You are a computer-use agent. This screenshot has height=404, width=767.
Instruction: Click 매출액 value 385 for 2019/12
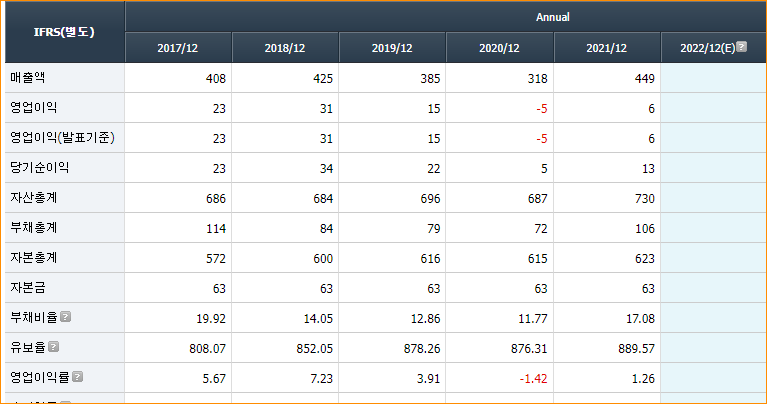coord(430,79)
